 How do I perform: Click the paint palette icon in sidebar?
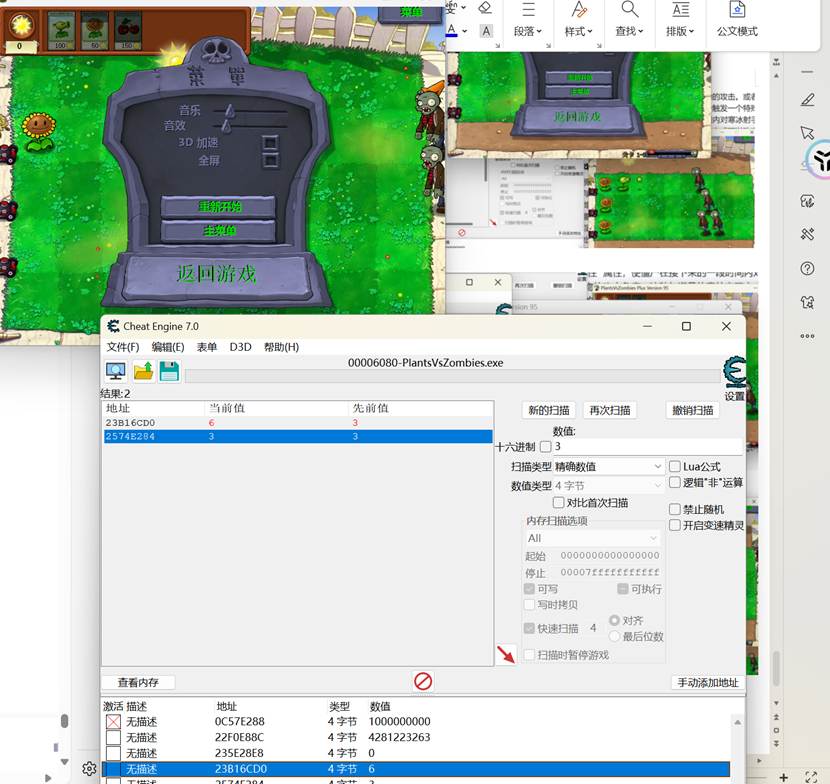coord(807,201)
